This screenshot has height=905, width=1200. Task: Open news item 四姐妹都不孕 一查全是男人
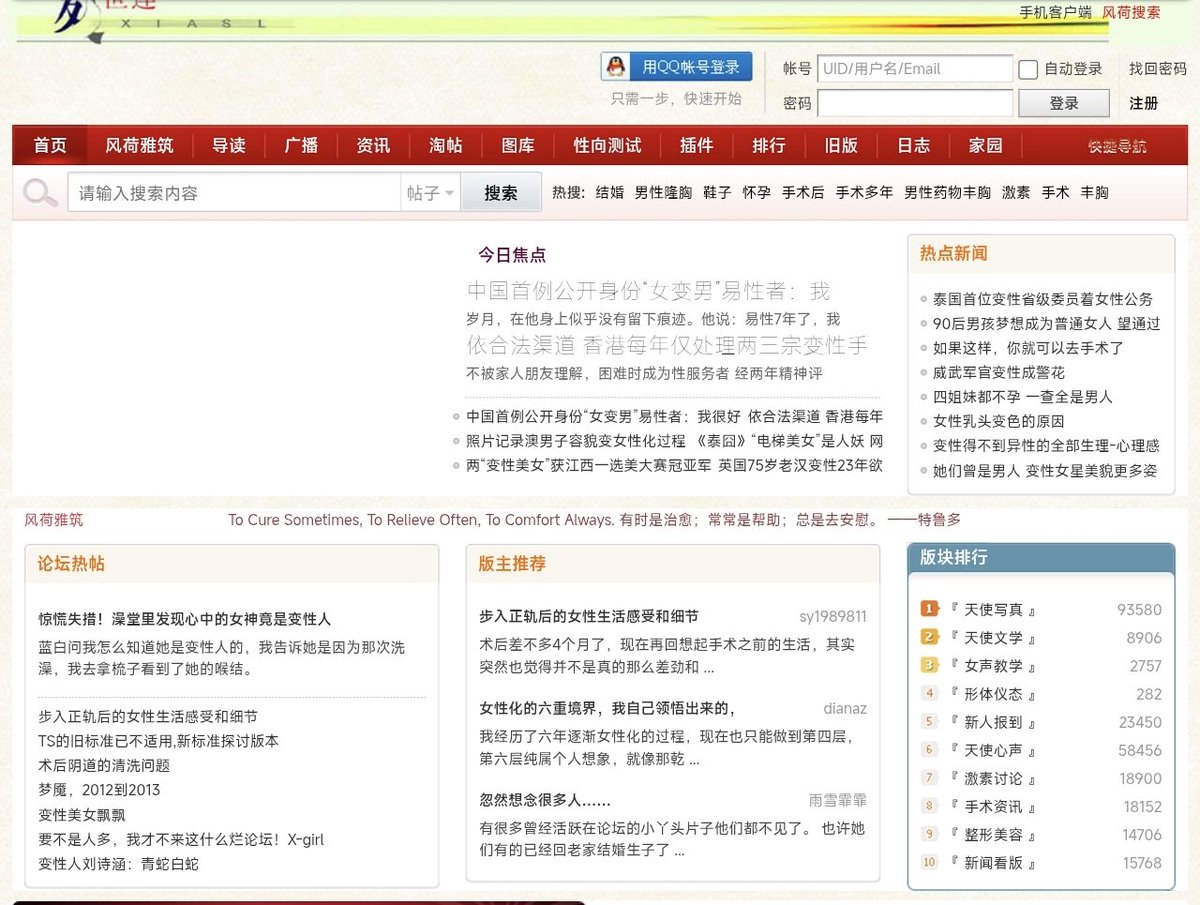tap(1023, 397)
